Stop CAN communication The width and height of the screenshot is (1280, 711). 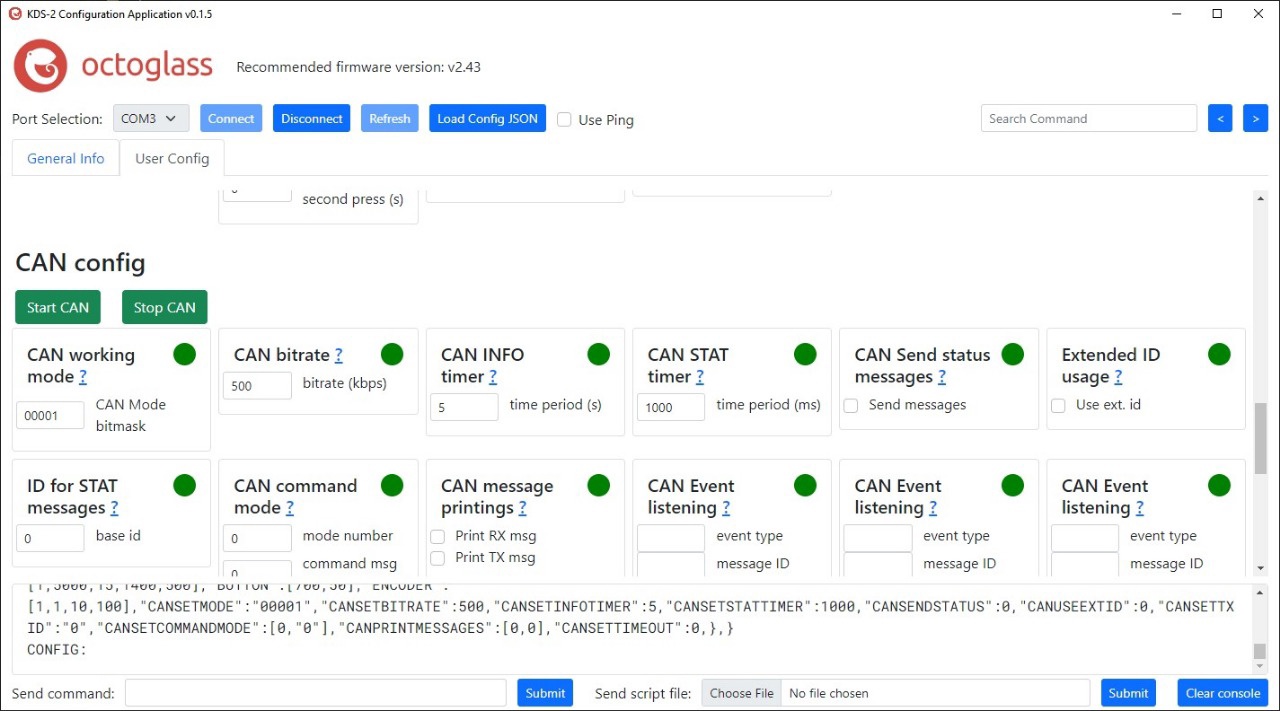point(165,307)
